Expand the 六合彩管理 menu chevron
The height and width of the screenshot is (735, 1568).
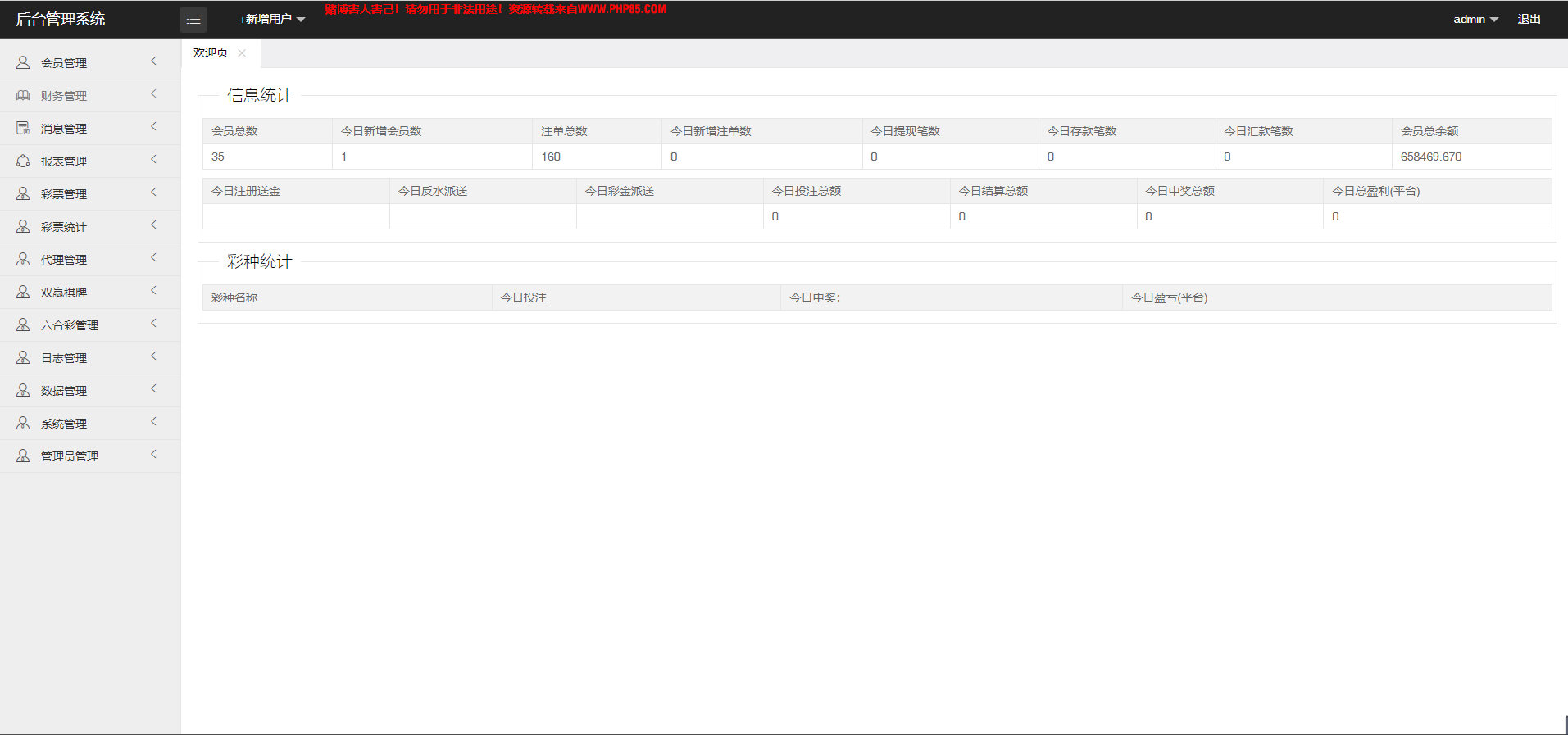pyautogui.click(x=153, y=324)
